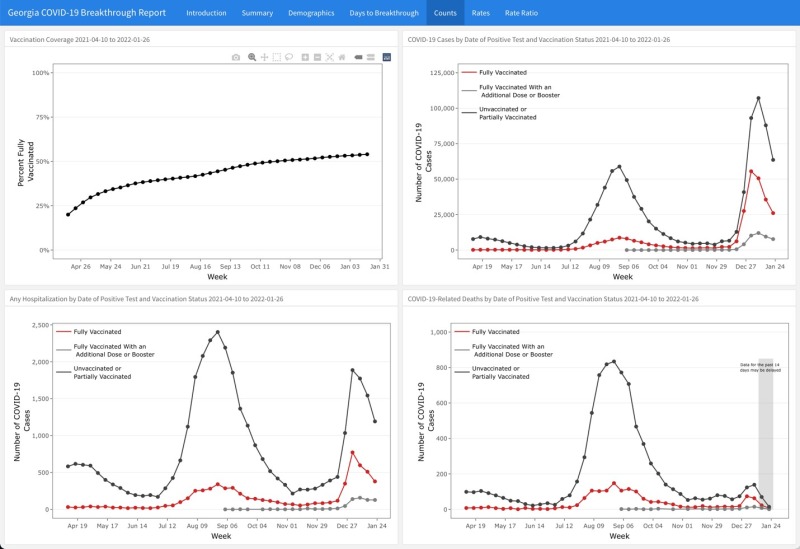Select the Zoom magnifier tool in the modebar
This screenshot has height=549, width=800.
(252, 57)
